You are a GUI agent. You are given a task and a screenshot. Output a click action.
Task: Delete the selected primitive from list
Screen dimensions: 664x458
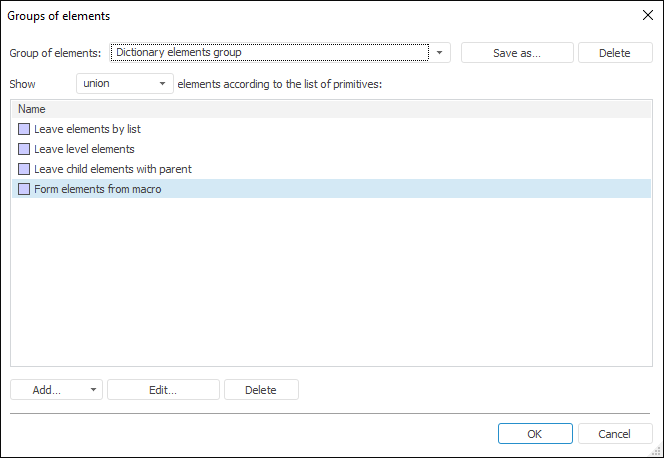261,390
